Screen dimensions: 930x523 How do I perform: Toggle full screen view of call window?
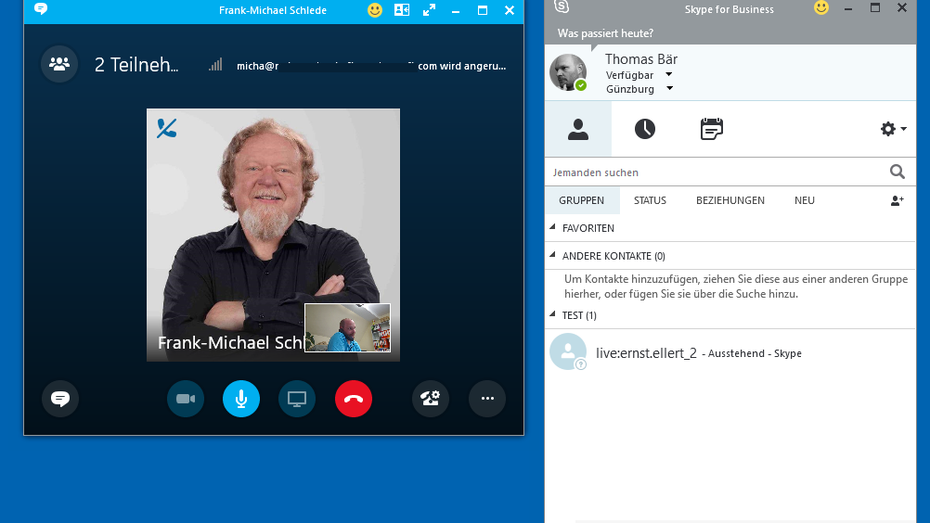429,10
